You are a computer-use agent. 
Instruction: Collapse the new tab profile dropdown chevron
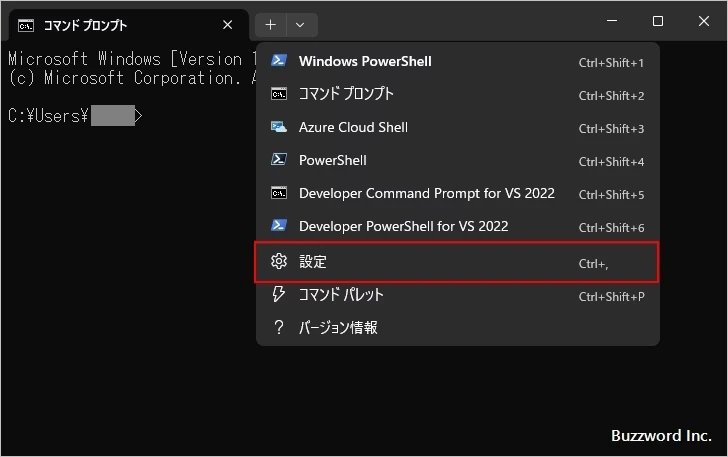302,25
